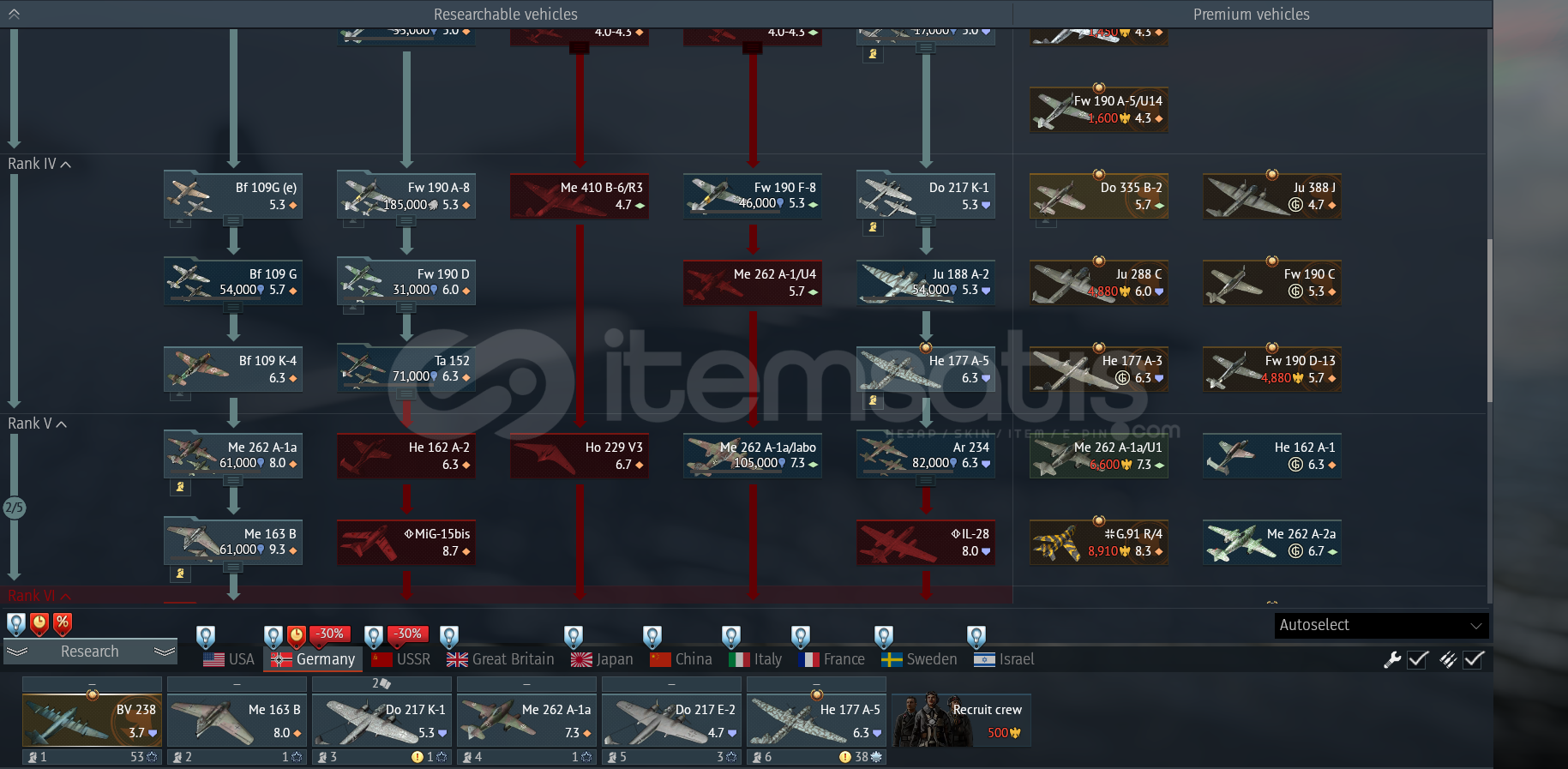Expand the group under Bf 109G (e)
The image size is (1568, 769).
(233, 221)
